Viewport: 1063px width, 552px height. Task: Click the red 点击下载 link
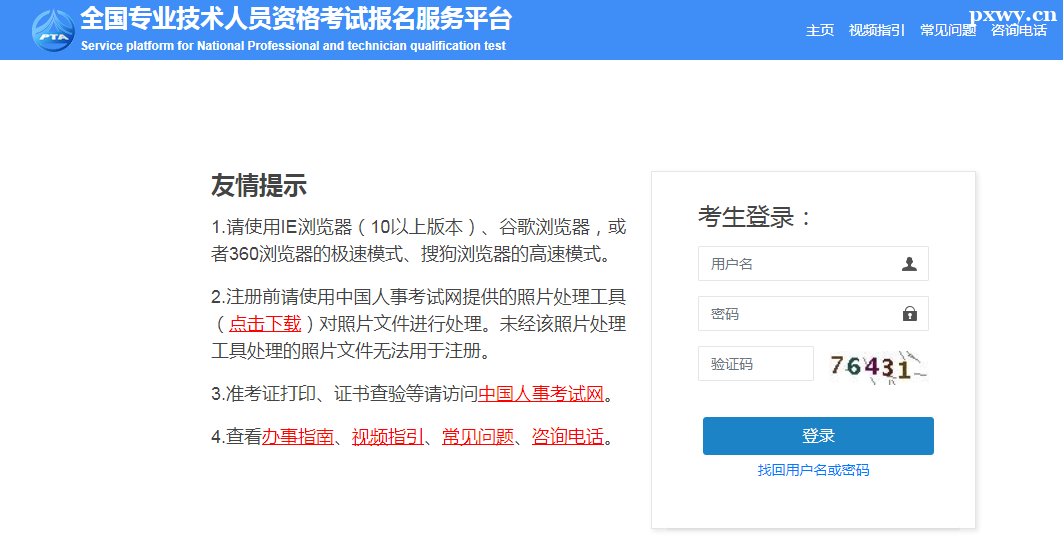click(x=265, y=324)
